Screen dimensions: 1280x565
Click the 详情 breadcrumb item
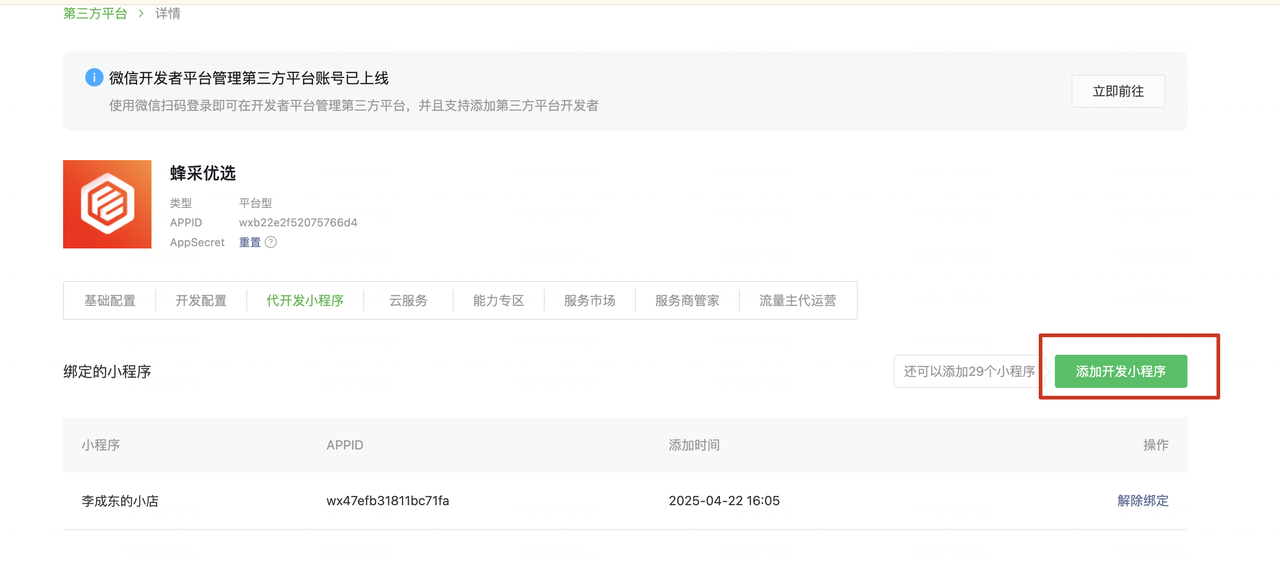point(167,13)
